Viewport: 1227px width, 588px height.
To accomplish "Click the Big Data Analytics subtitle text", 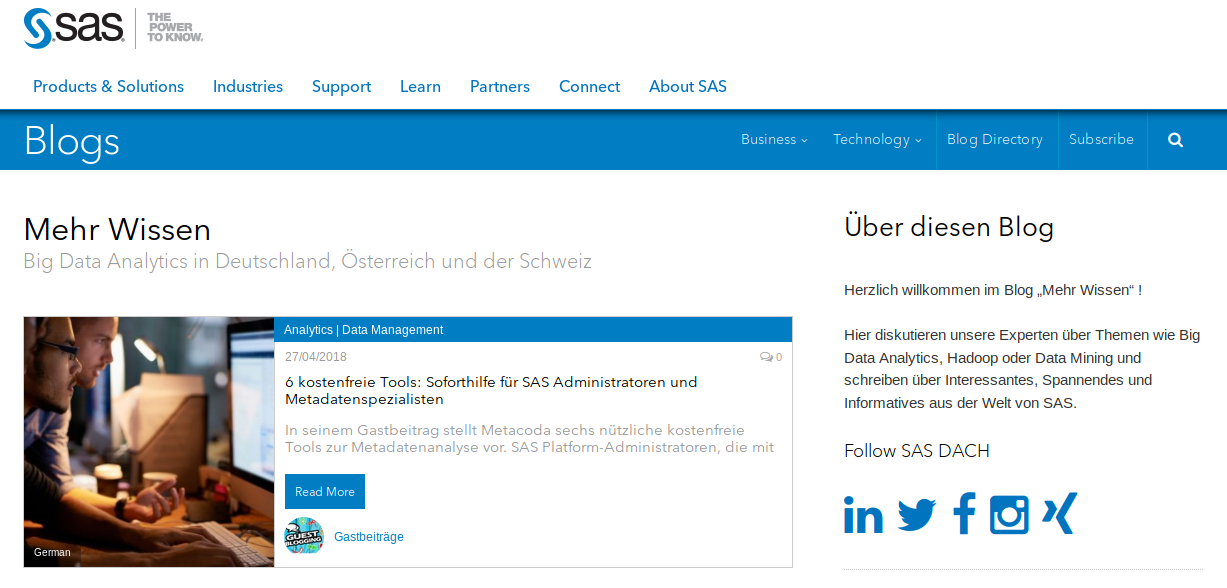I will tap(308, 262).
